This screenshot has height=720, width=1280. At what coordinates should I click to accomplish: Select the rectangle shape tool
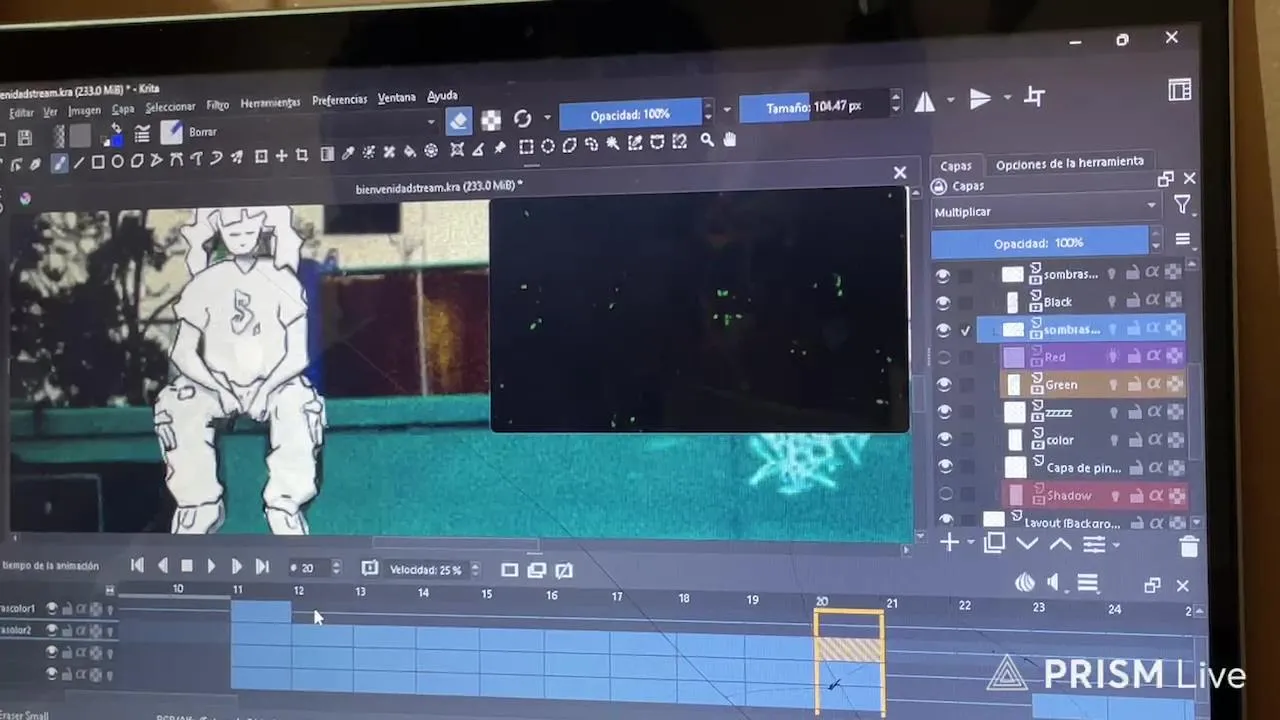[98, 161]
